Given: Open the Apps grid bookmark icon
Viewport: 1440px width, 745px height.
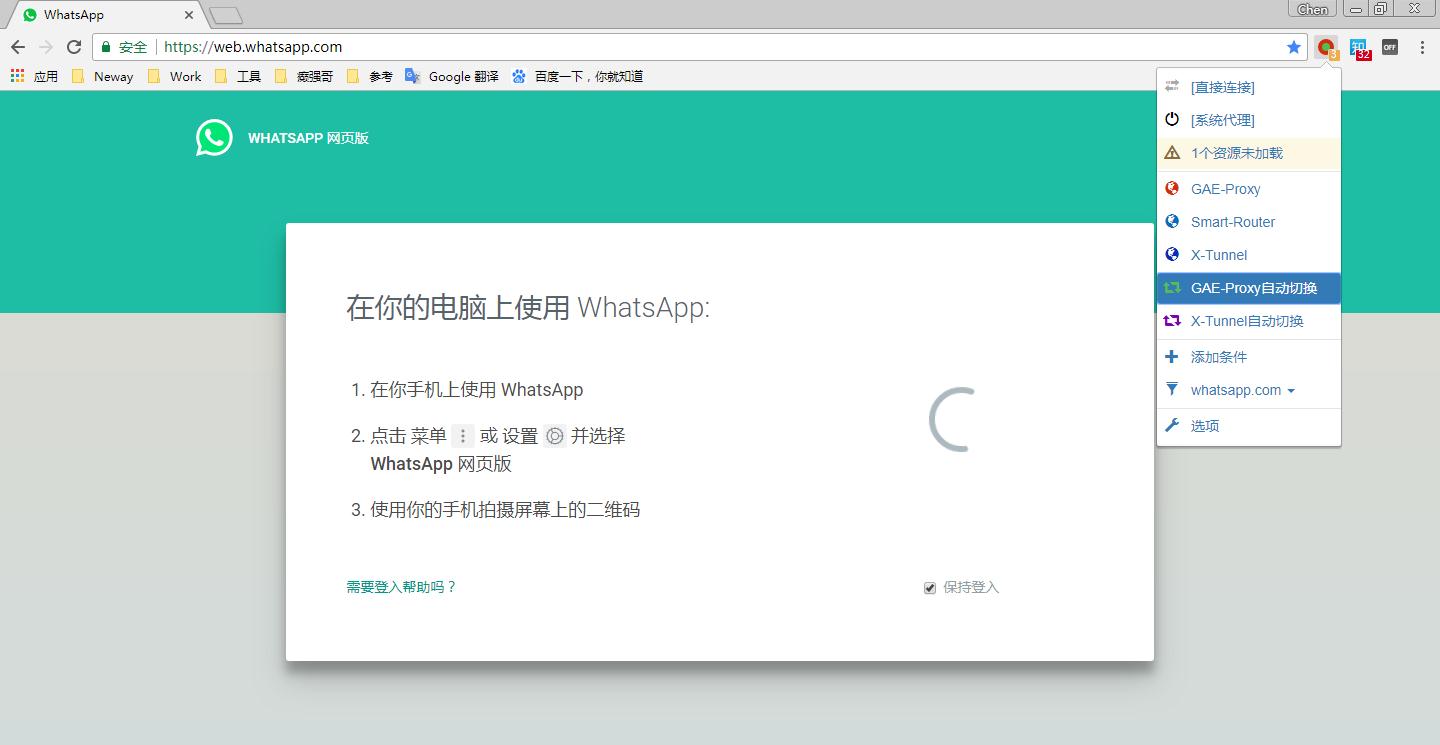Looking at the screenshot, I should pyautogui.click(x=17, y=76).
